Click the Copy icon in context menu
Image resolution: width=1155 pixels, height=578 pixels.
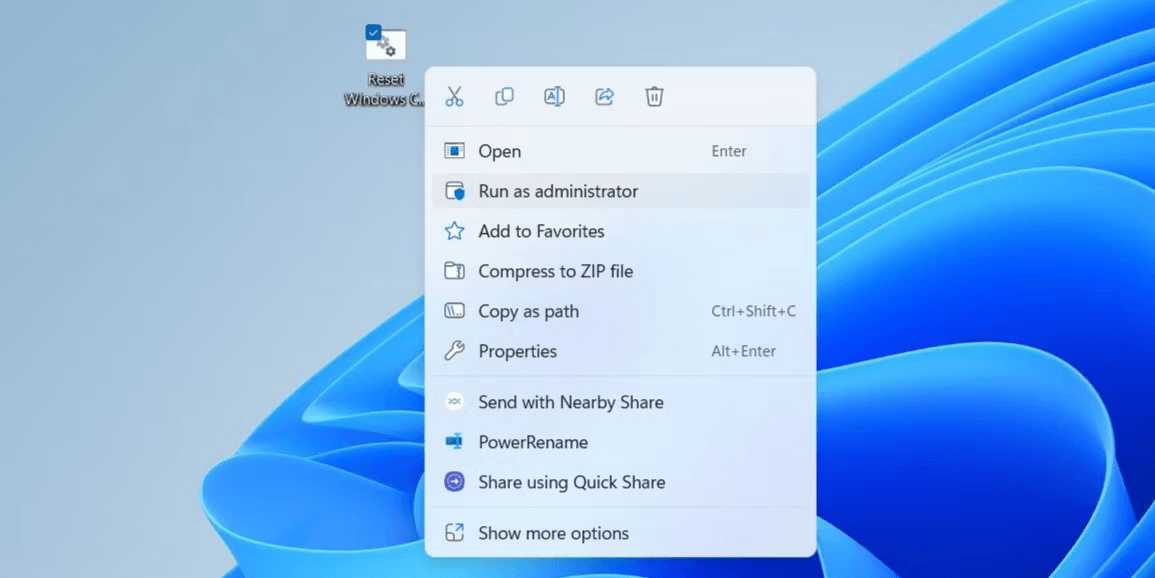pyautogui.click(x=504, y=96)
